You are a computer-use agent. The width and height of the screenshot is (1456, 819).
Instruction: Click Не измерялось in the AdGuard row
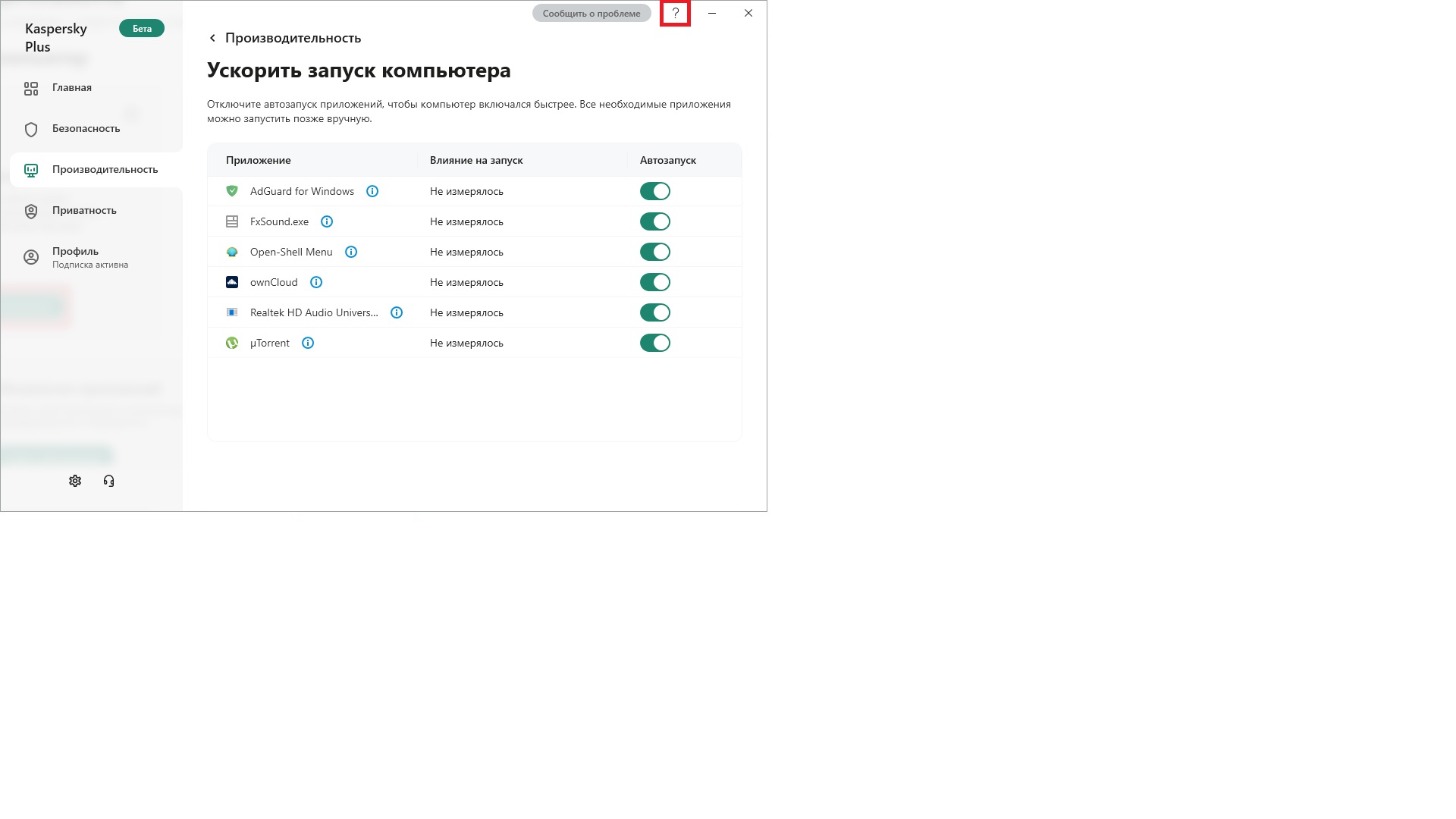coord(466,191)
